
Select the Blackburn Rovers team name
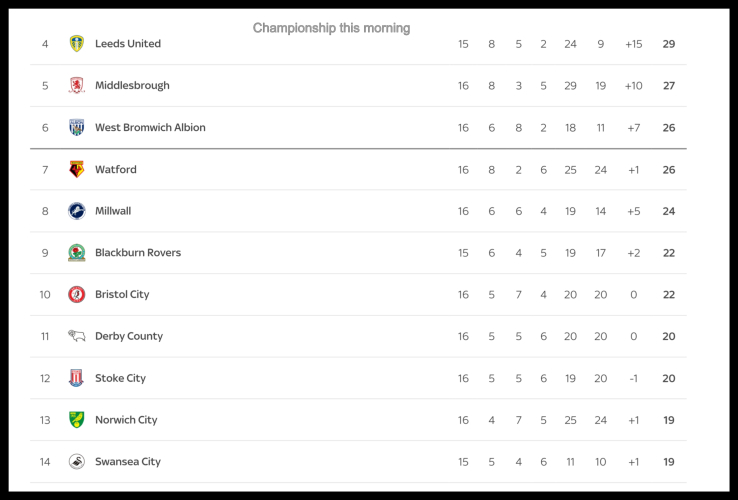click(x=138, y=253)
